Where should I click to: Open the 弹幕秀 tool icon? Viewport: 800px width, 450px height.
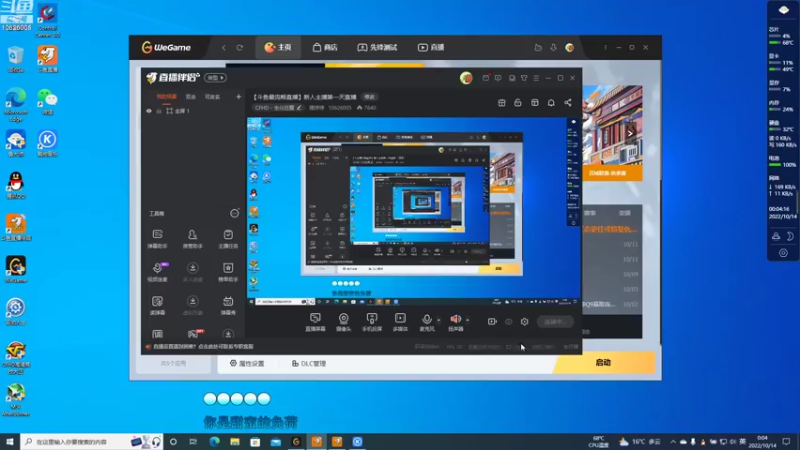coord(228,305)
